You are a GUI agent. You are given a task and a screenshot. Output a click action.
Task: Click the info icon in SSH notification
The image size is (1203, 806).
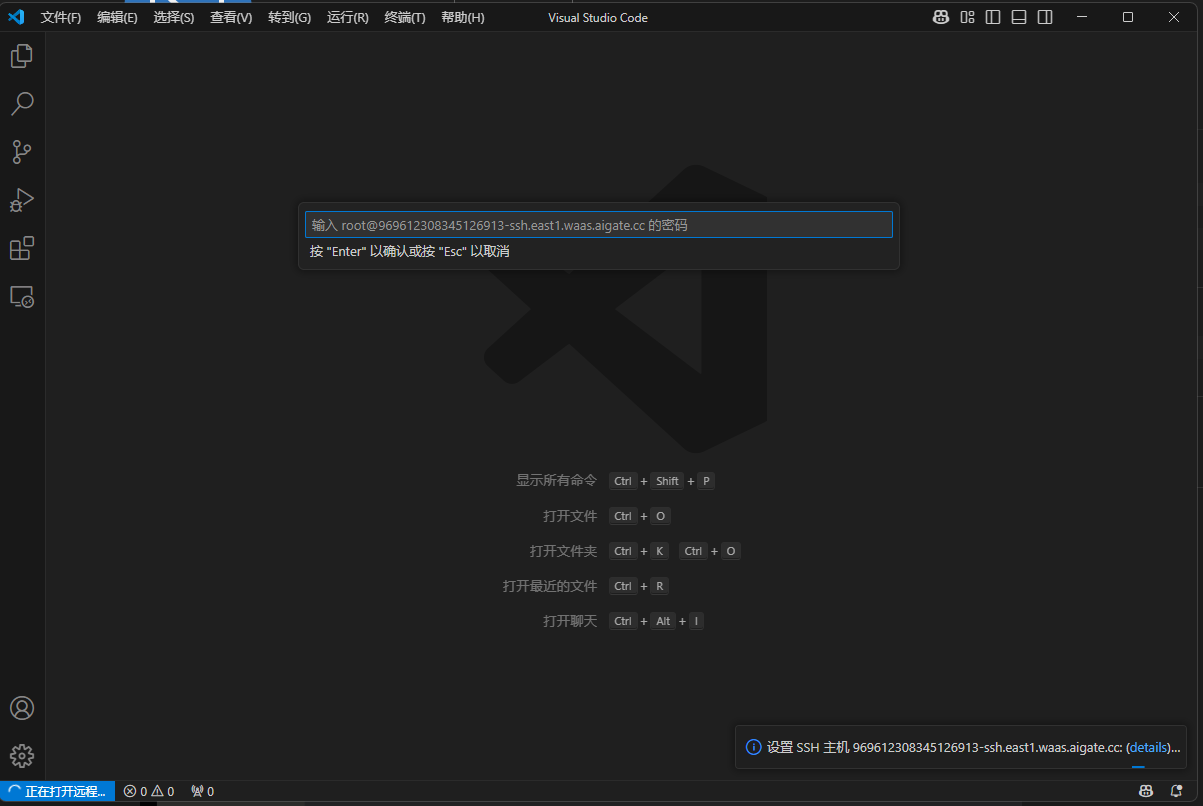click(754, 747)
